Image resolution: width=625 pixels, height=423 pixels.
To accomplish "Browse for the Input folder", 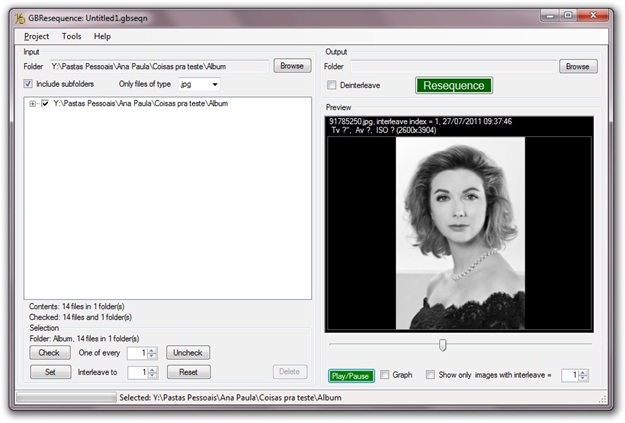I will click(292, 66).
